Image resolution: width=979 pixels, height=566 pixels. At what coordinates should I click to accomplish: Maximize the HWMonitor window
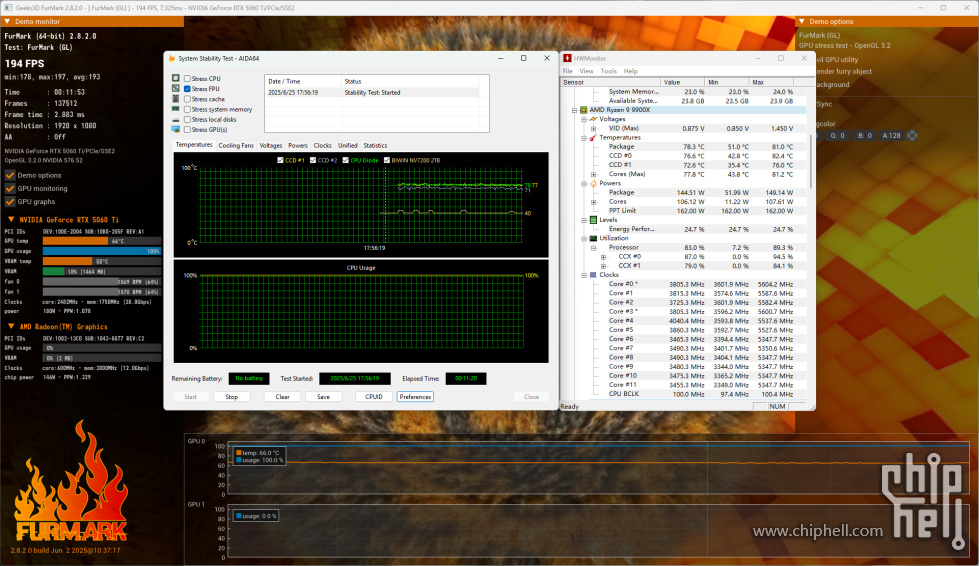coord(780,58)
